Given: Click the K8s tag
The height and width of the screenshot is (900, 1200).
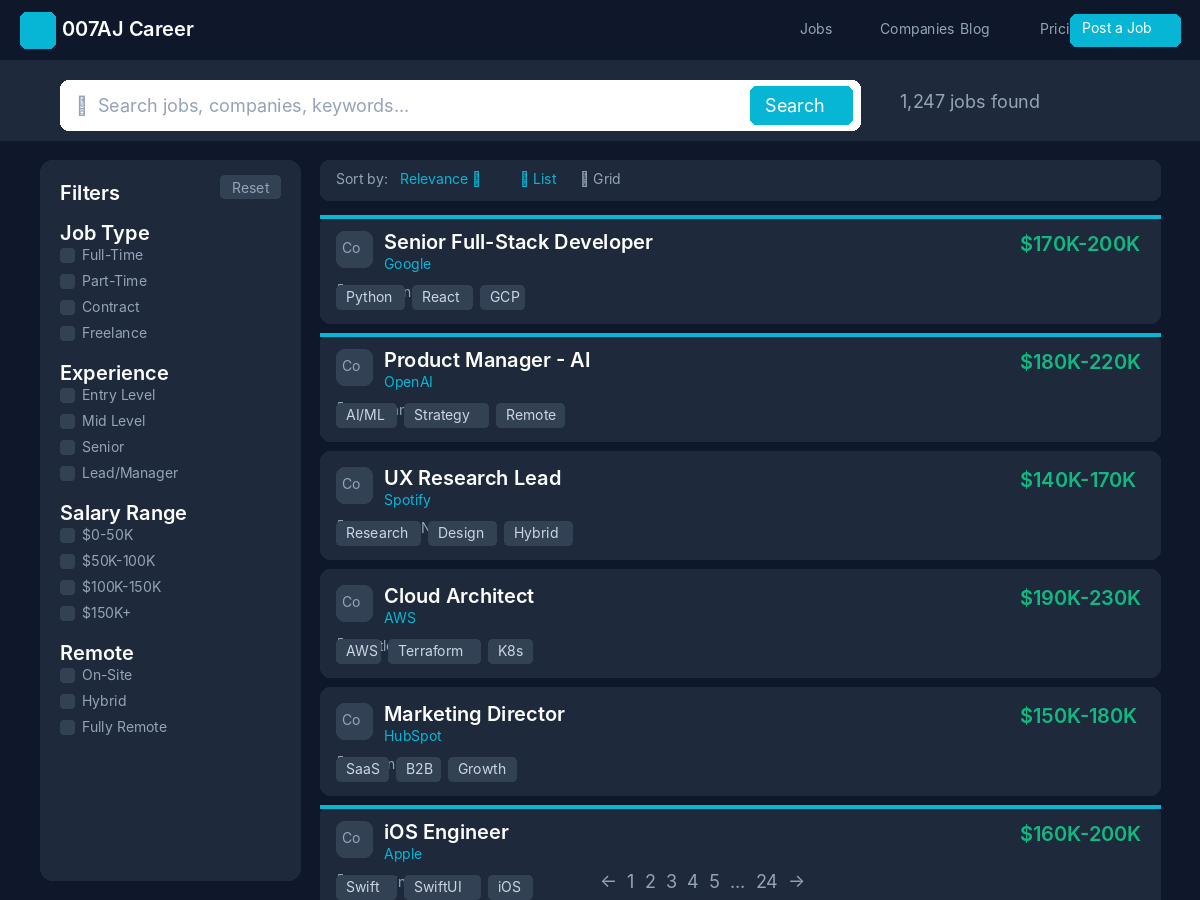Looking at the screenshot, I should pos(510,651).
